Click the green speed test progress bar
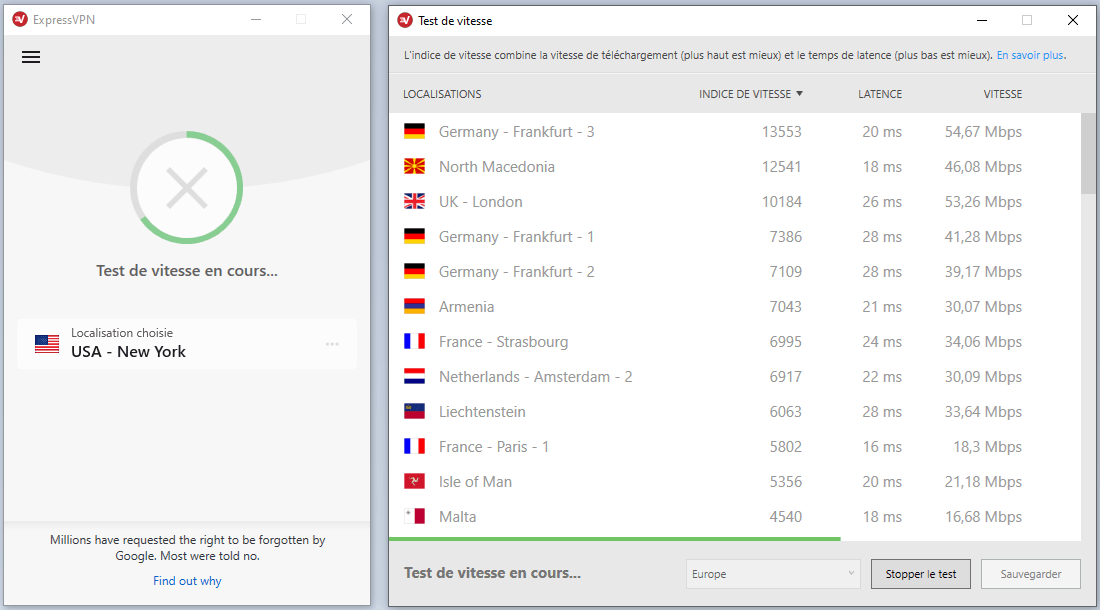The width and height of the screenshot is (1100, 610). (615, 538)
